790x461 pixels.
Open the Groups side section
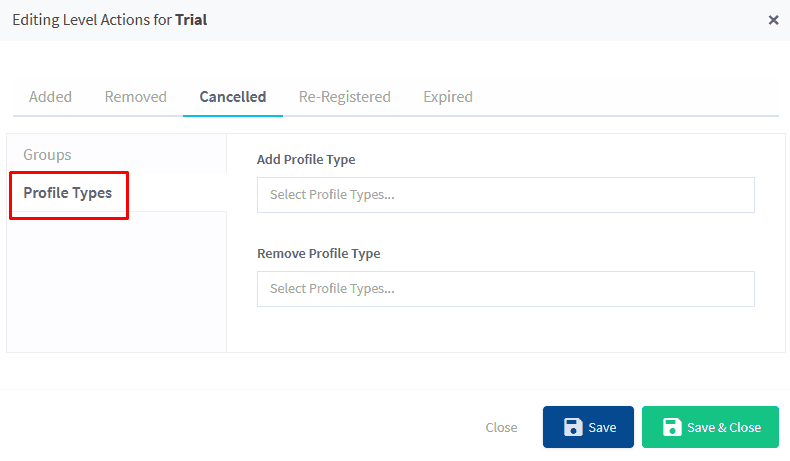[47, 155]
